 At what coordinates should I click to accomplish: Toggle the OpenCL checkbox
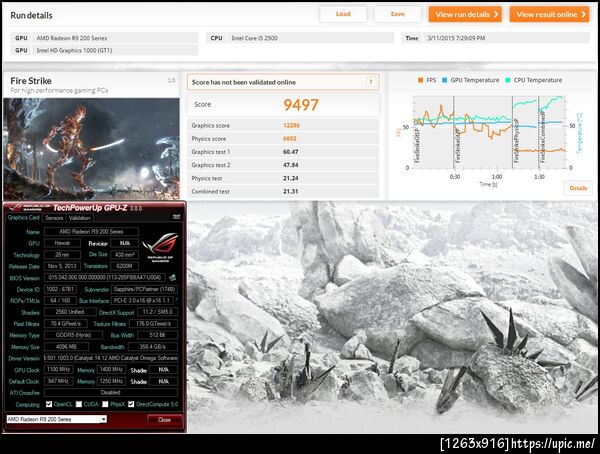49,404
